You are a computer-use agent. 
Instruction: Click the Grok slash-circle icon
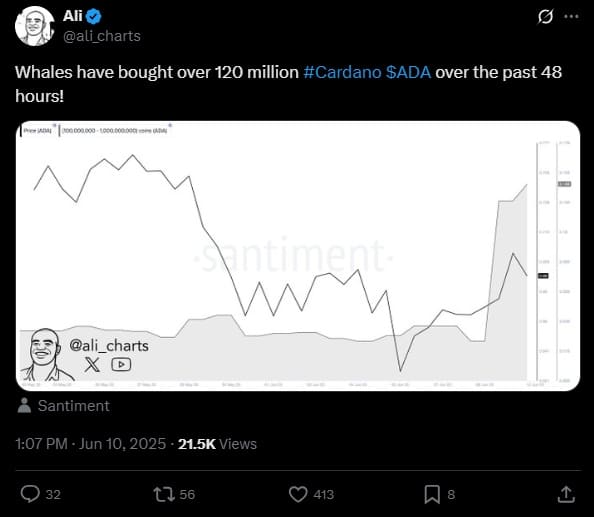546,17
